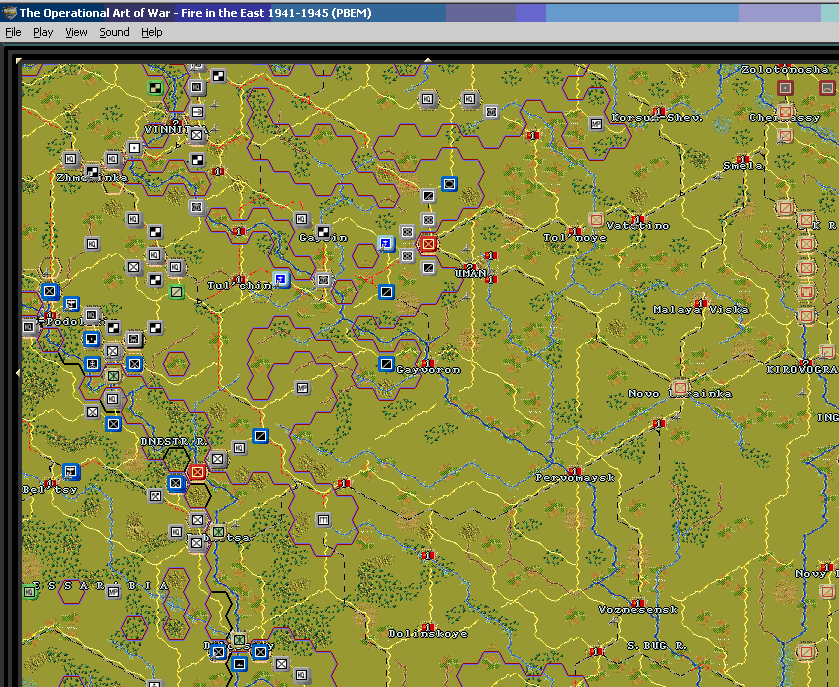Select the red infantry unit at Uman

click(x=428, y=244)
